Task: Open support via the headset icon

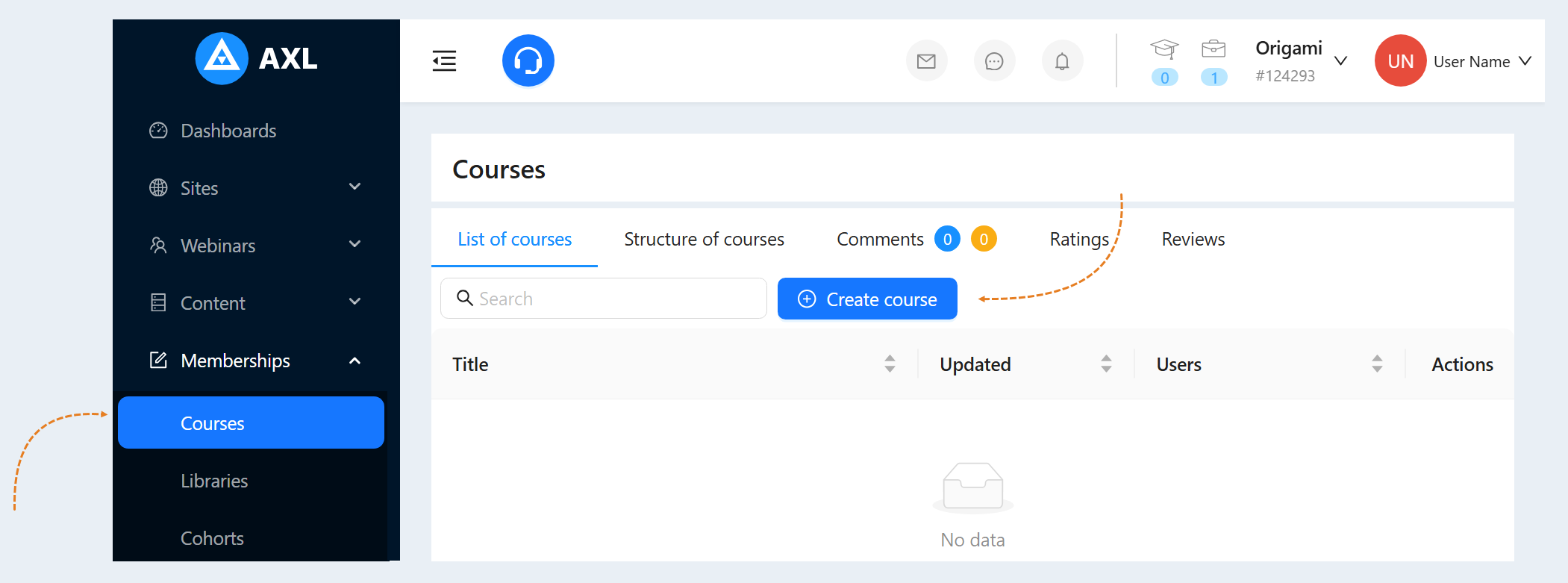Action: [x=528, y=60]
